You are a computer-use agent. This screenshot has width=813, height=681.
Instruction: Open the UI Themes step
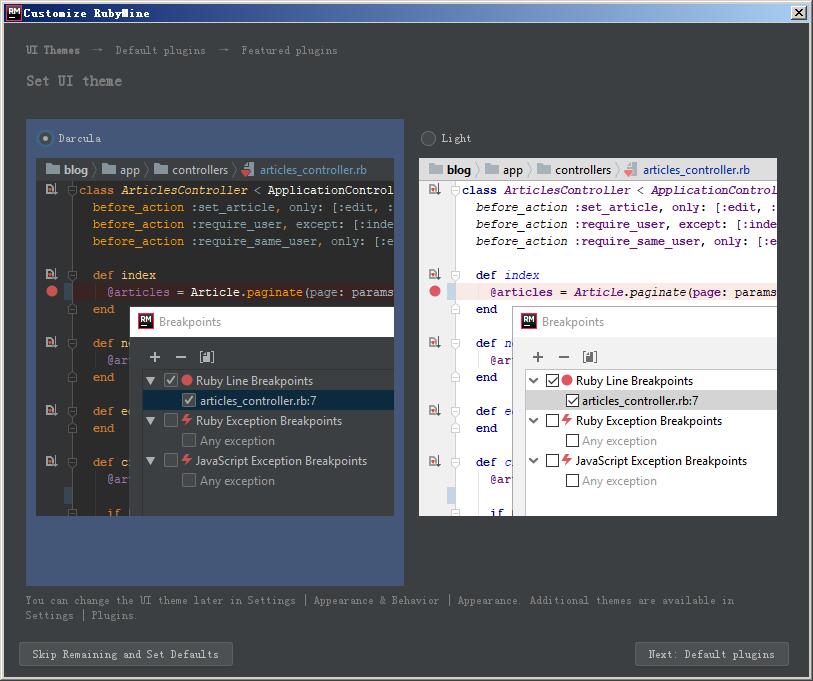(x=53, y=50)
